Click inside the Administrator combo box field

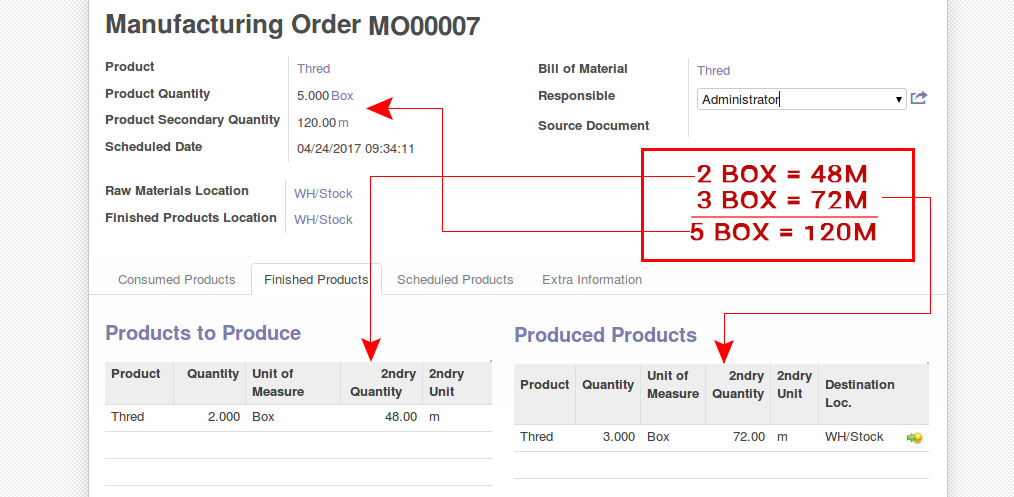tap(801, 100)
